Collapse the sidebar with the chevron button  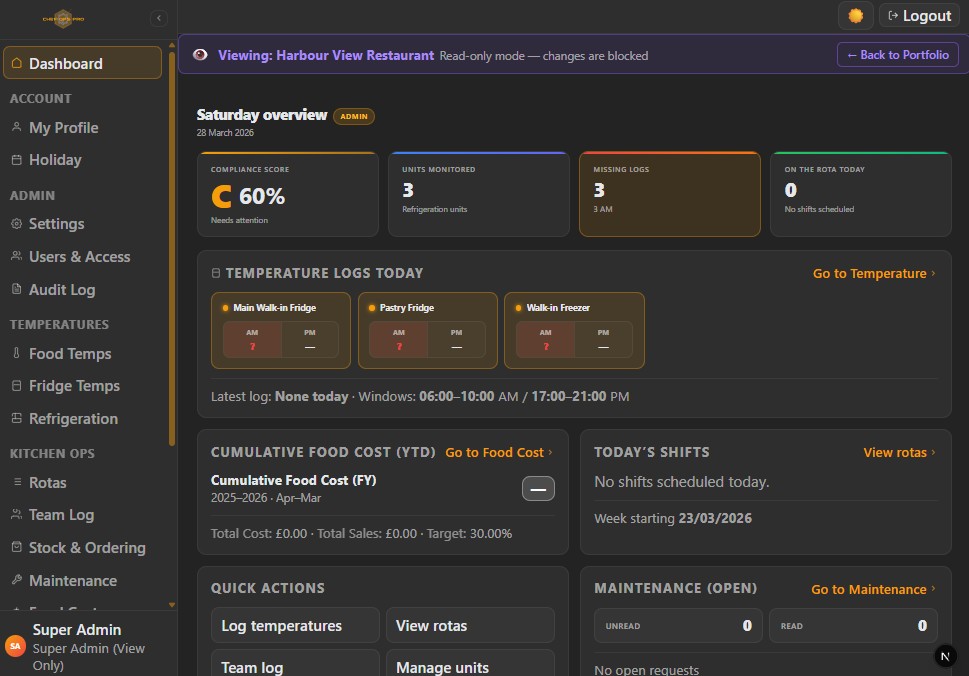pos(159,18)
